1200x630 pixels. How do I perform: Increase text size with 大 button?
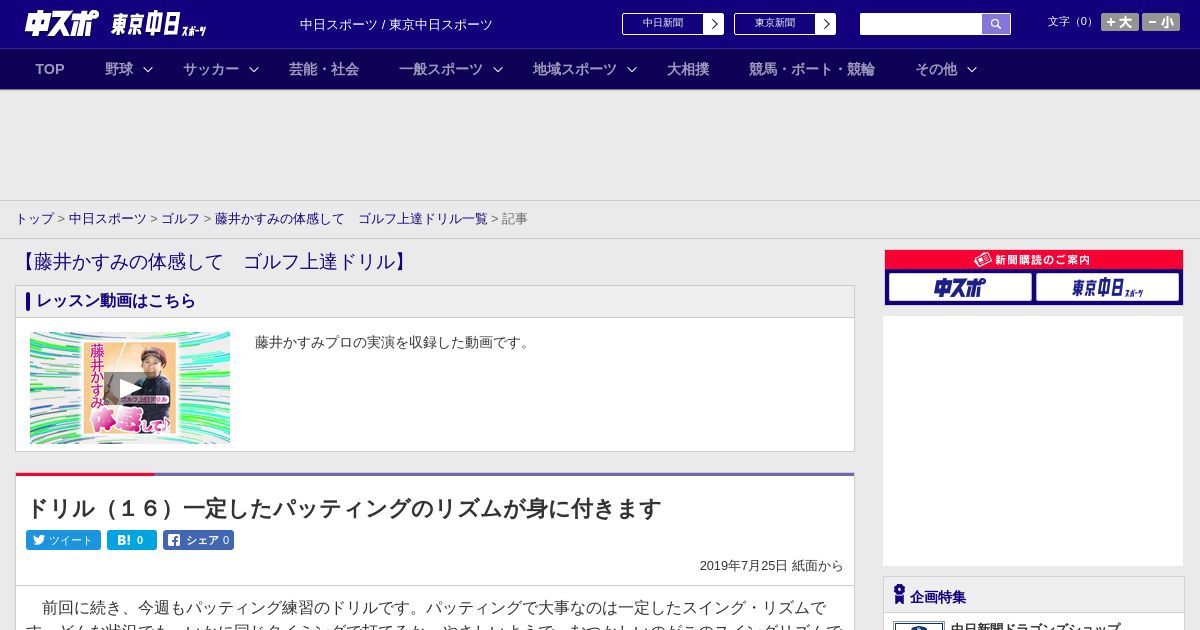click(1119, 22)
